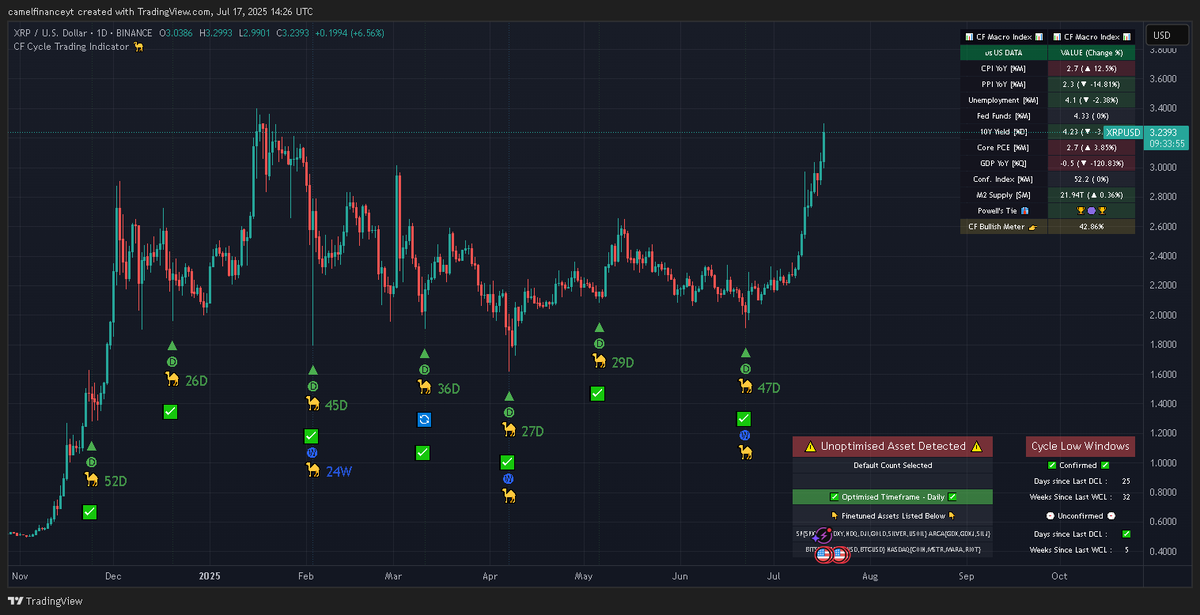Click the warning triangle on the Unoptimised Asset banner
The image size is (1200, 615).
pos(811,446)
